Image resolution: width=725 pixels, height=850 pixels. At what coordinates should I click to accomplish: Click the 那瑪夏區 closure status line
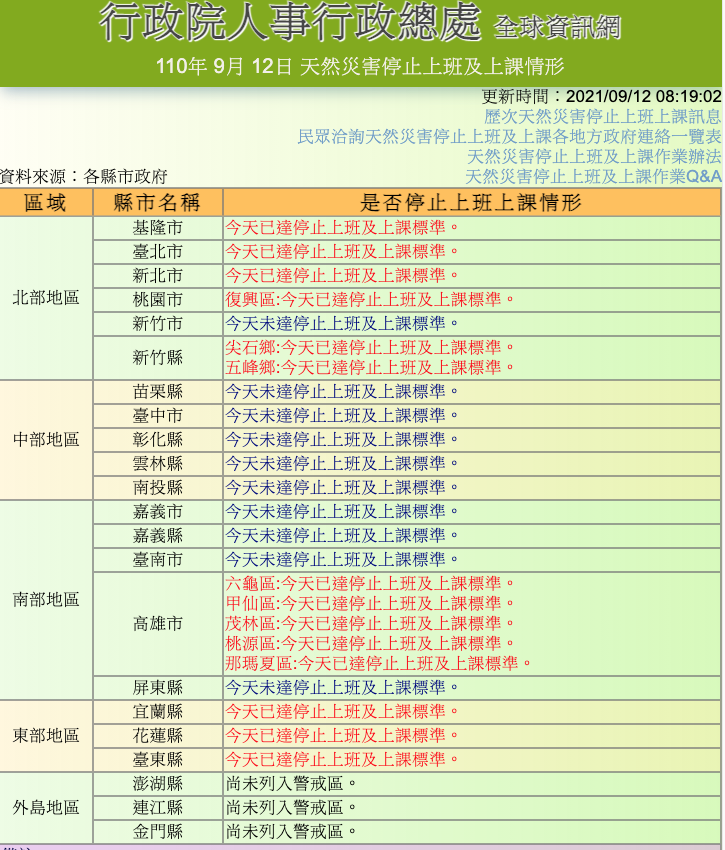pos(379,663)
